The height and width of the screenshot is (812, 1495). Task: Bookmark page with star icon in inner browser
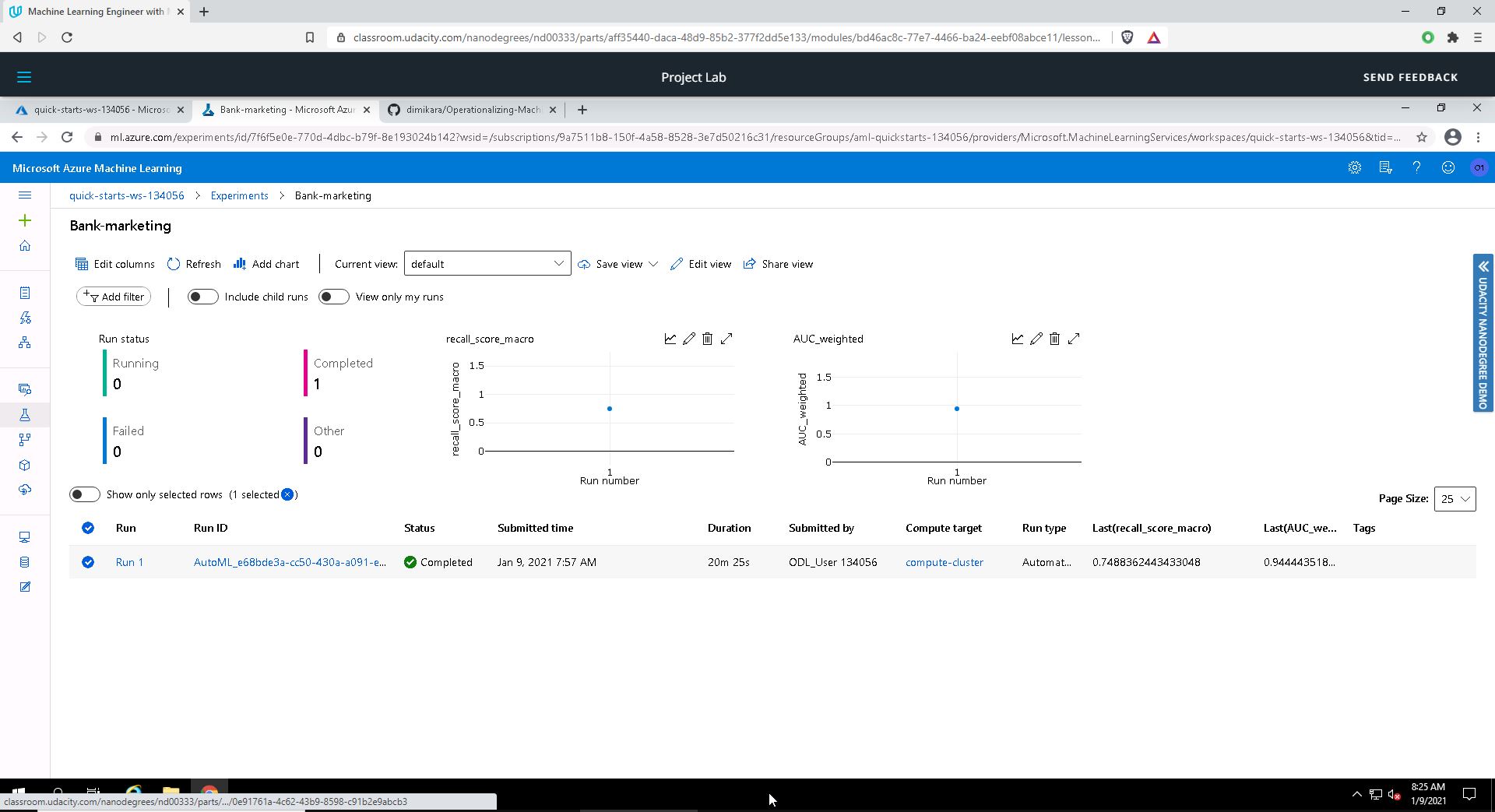tap(1422, 137)
